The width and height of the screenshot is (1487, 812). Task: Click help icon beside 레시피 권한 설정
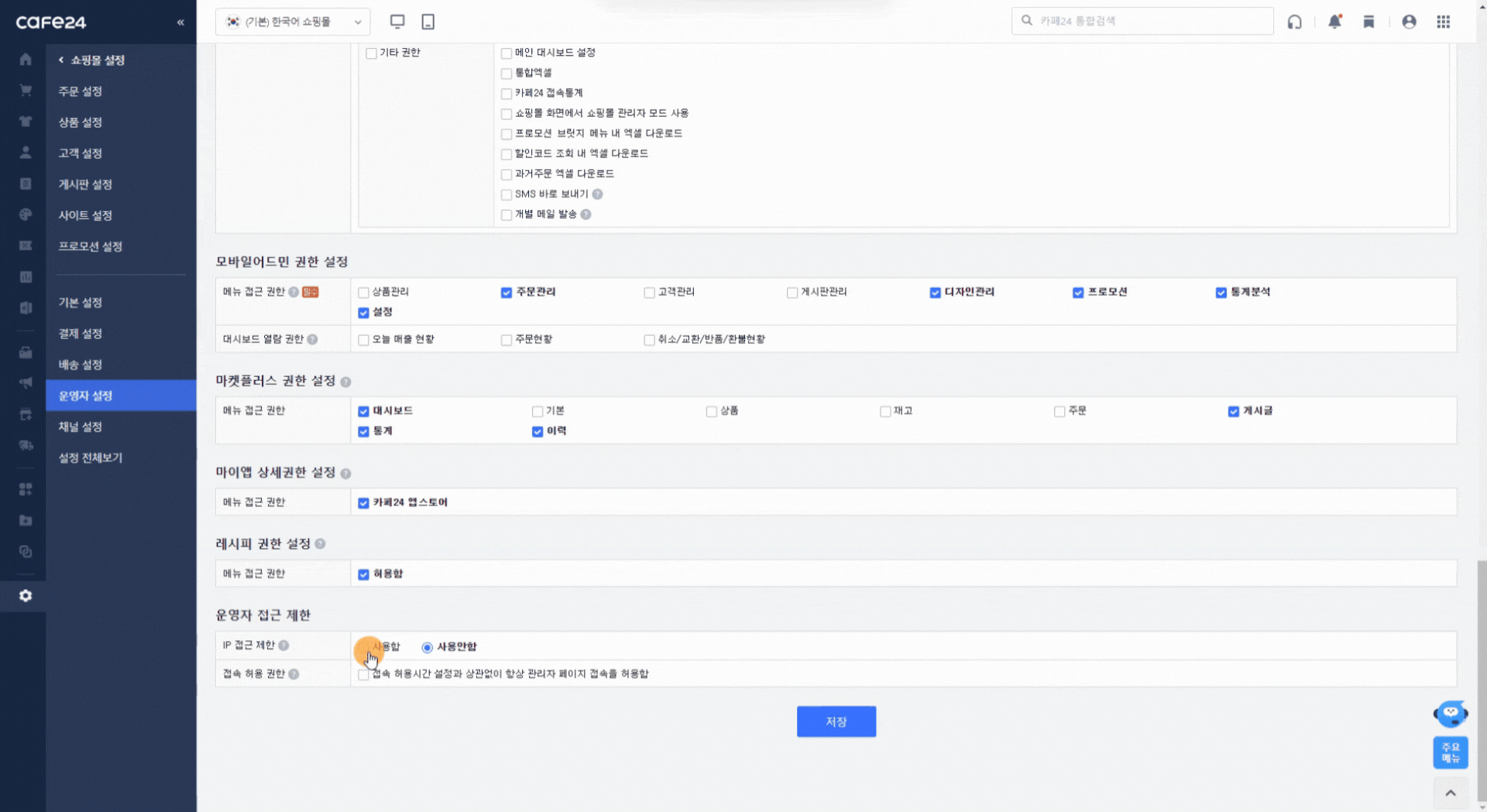point(321,544)
